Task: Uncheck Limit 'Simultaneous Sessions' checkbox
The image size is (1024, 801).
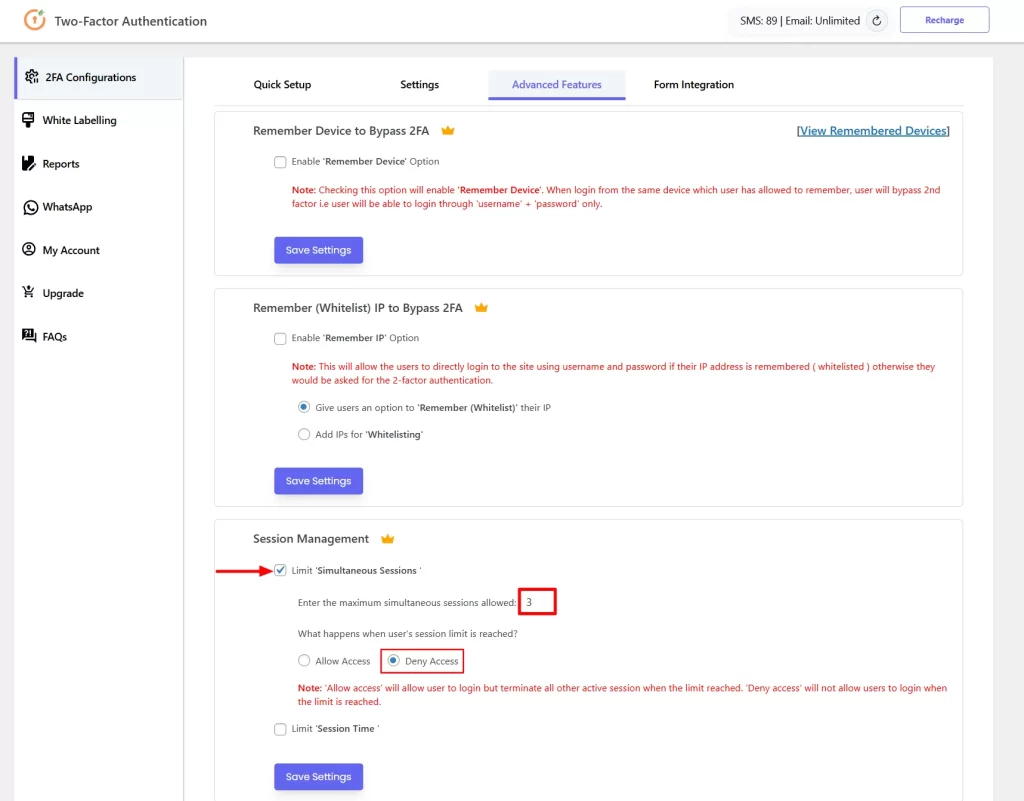Action: click(x=280, y=571)
